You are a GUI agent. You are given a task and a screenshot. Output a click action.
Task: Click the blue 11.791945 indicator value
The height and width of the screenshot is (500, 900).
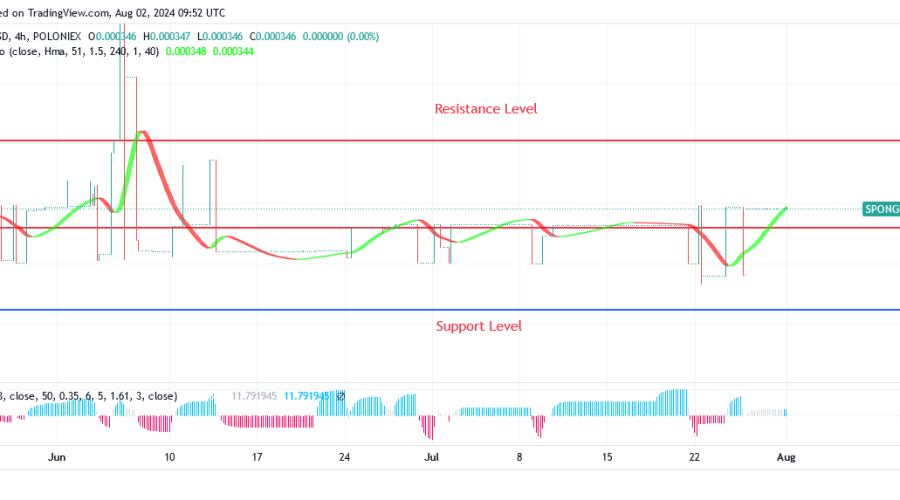[x=307, y=396]
